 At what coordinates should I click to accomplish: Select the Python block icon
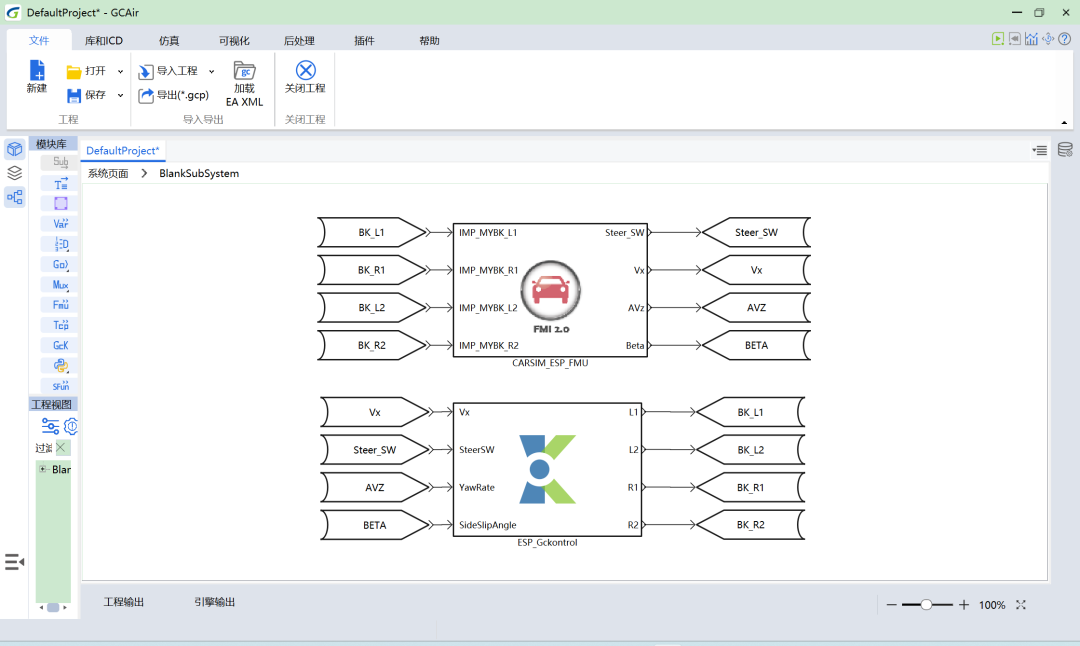[x=61, y=366]
